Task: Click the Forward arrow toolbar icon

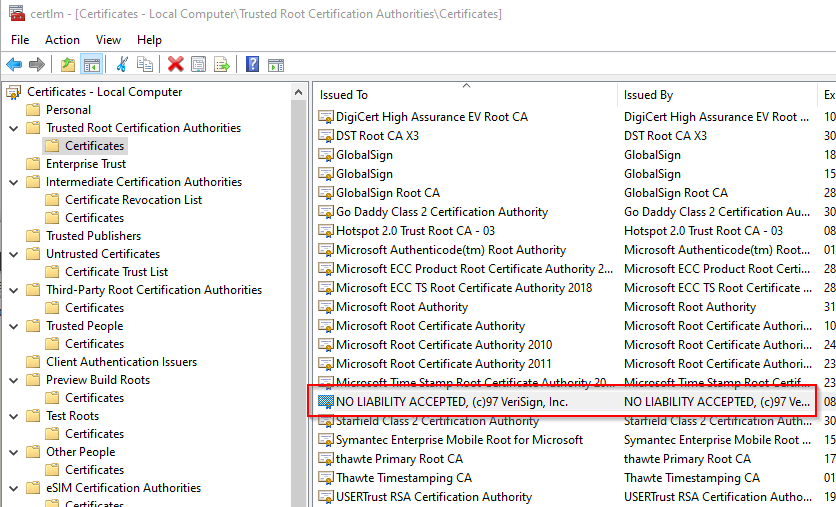Action: pyautogui.click(x=37, y=65)
